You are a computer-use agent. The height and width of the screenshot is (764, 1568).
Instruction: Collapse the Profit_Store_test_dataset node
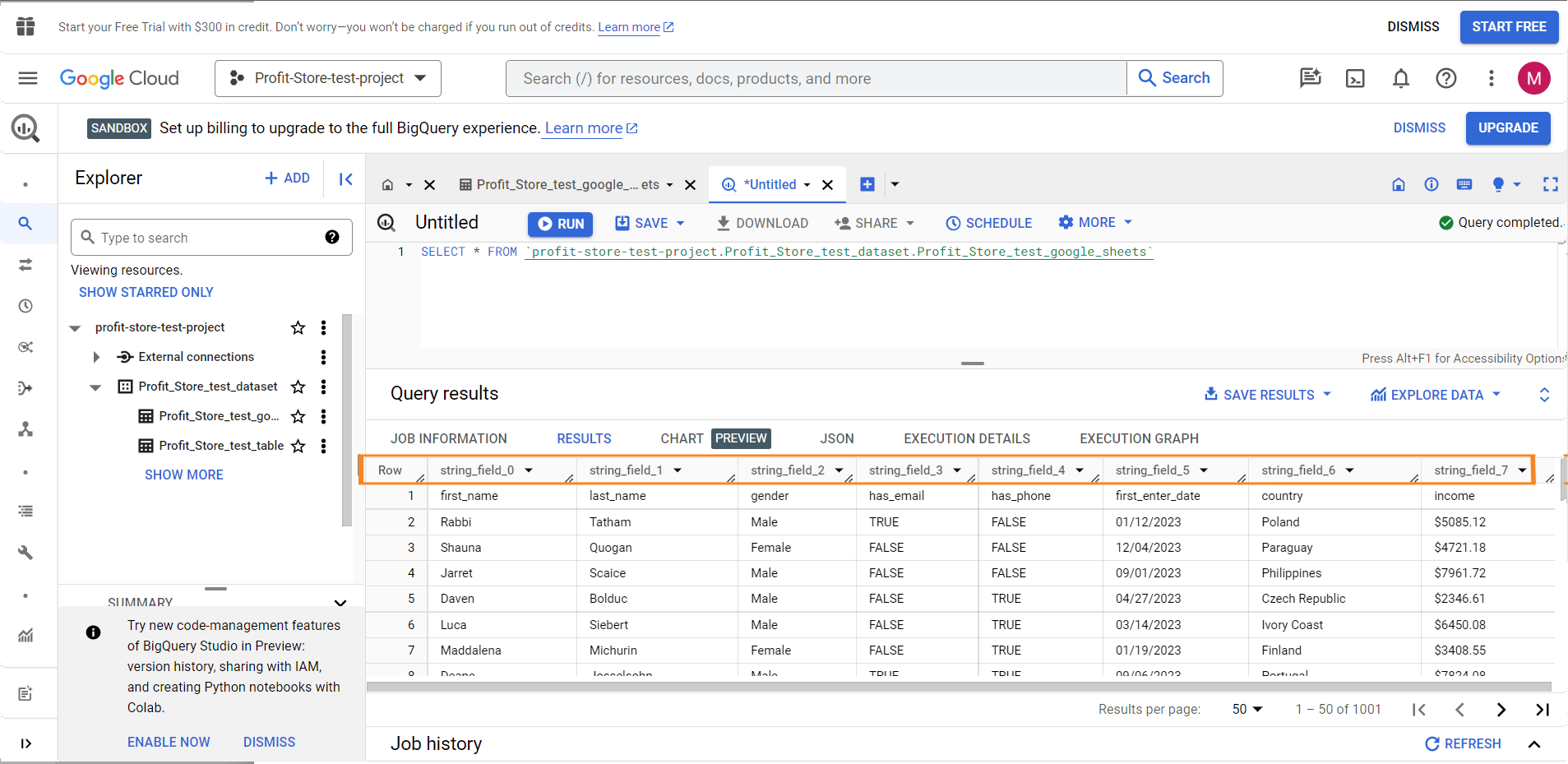[95, 387]
